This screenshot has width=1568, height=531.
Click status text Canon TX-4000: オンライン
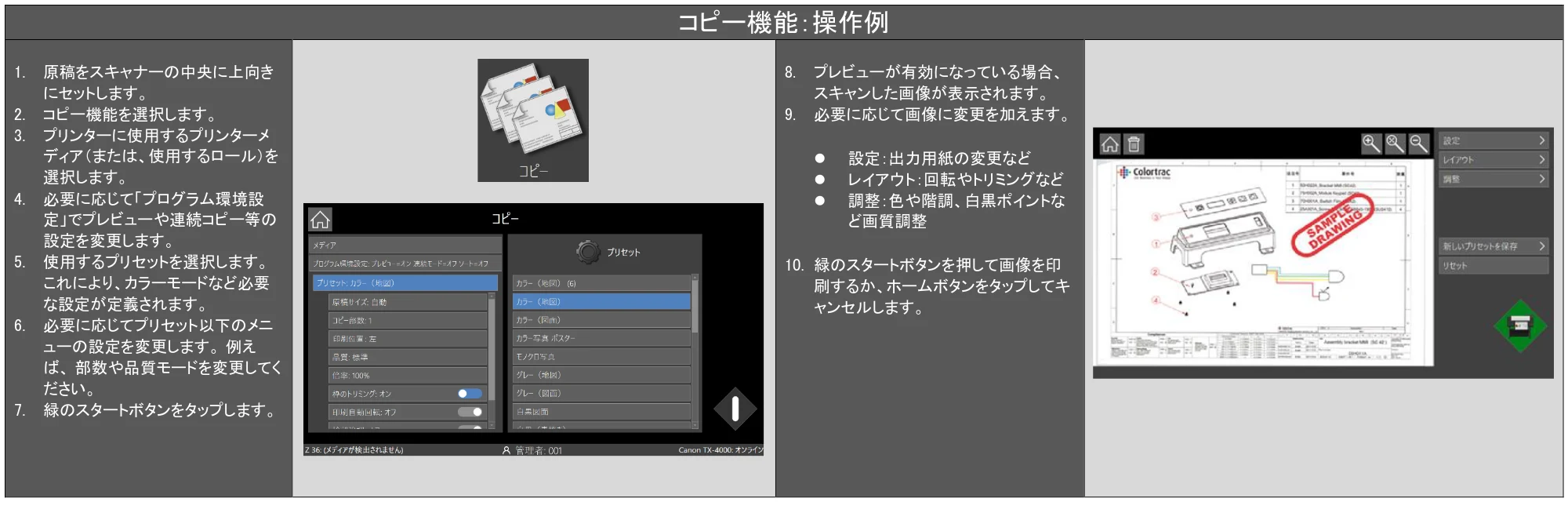[x=720, y=450]
